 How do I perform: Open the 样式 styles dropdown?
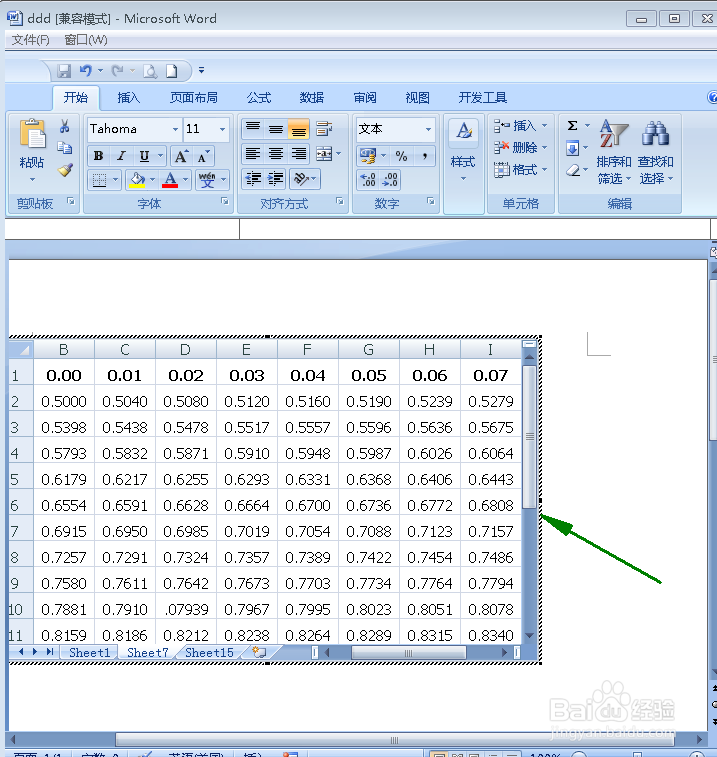coord(463,164)
